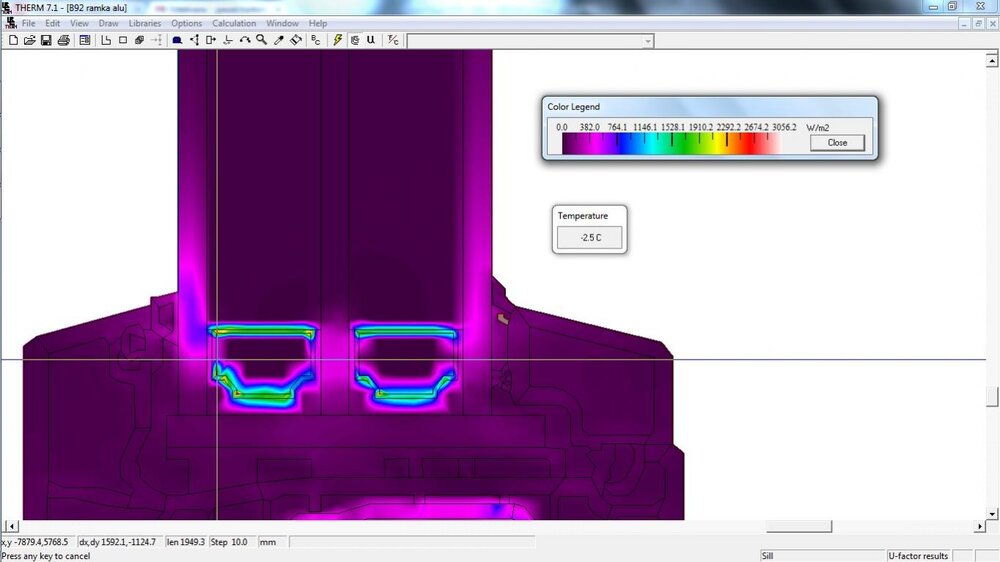Click the Open file folder icon
This screenshot has width=1000, height=562.
[x=30, y=41]
